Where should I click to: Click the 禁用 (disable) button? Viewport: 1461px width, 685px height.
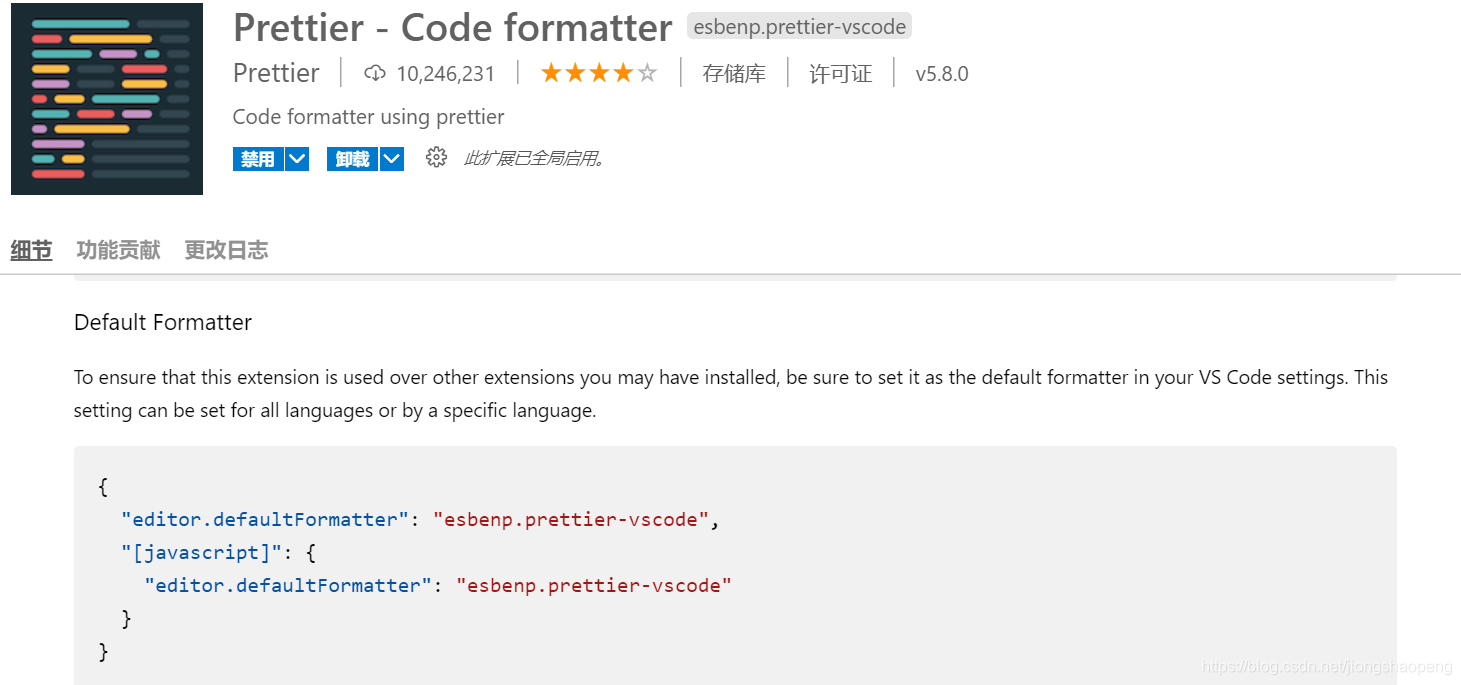click(258, 159)
